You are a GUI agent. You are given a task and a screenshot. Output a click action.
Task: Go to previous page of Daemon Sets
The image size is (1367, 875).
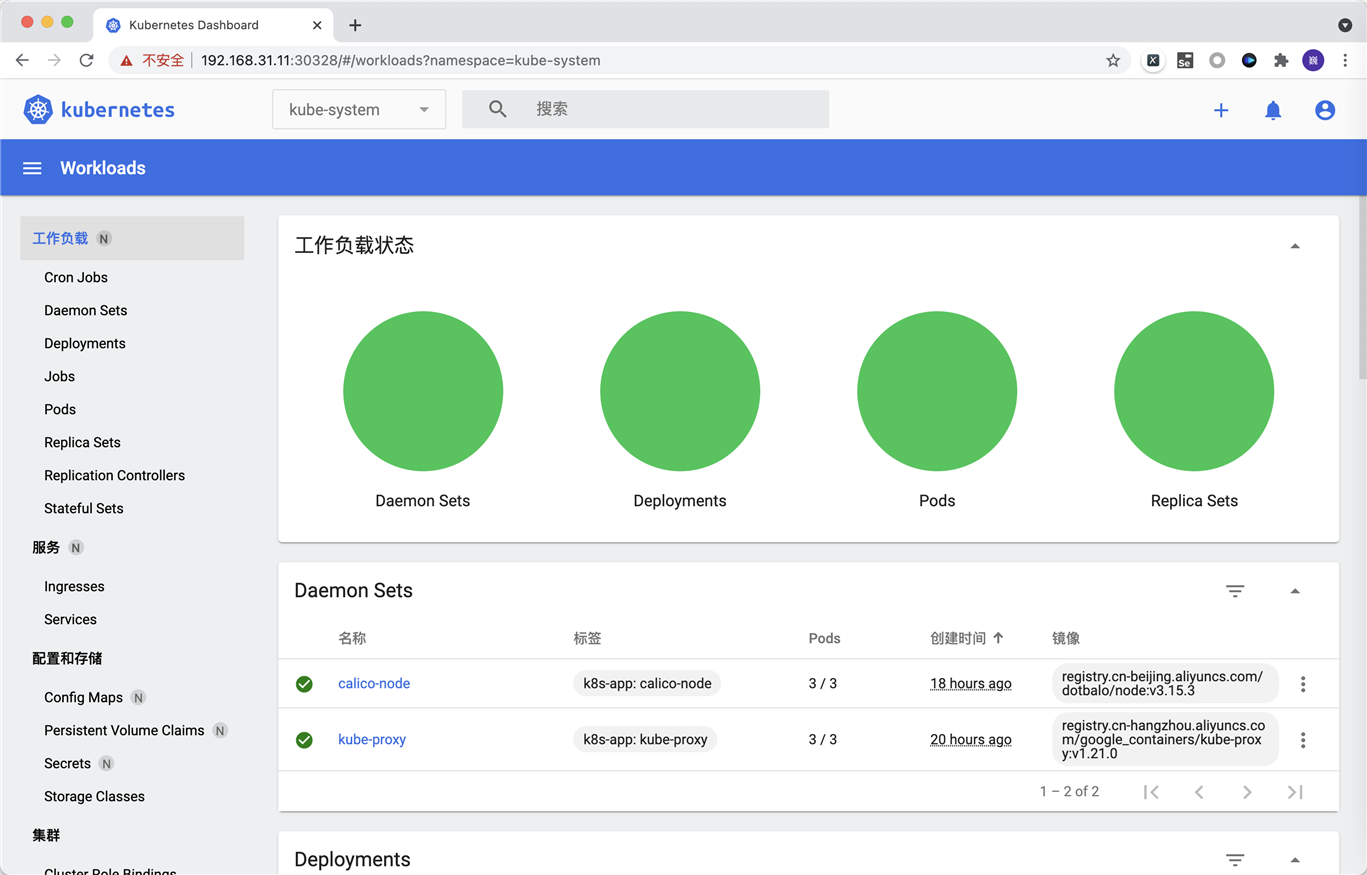click(1199, 792)
